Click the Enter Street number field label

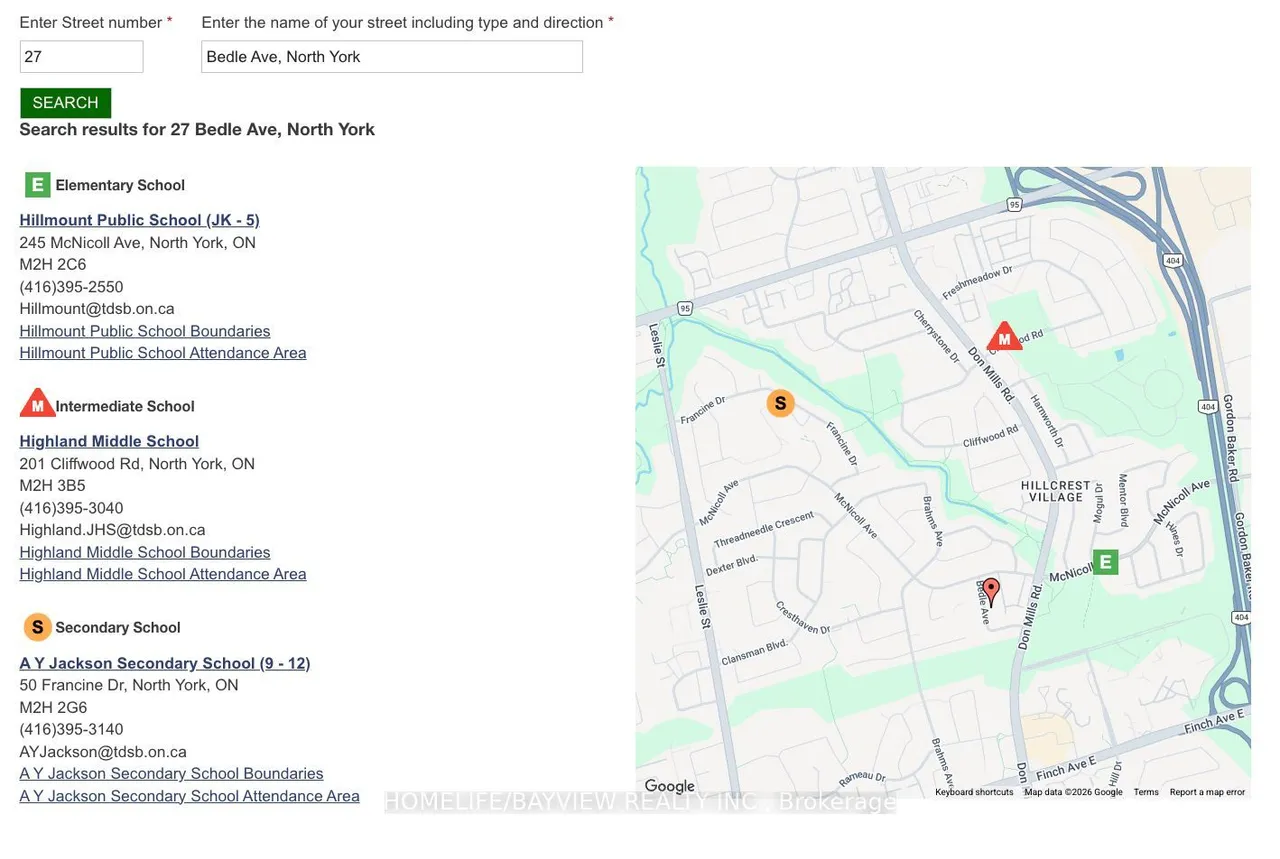click(96, 22)
